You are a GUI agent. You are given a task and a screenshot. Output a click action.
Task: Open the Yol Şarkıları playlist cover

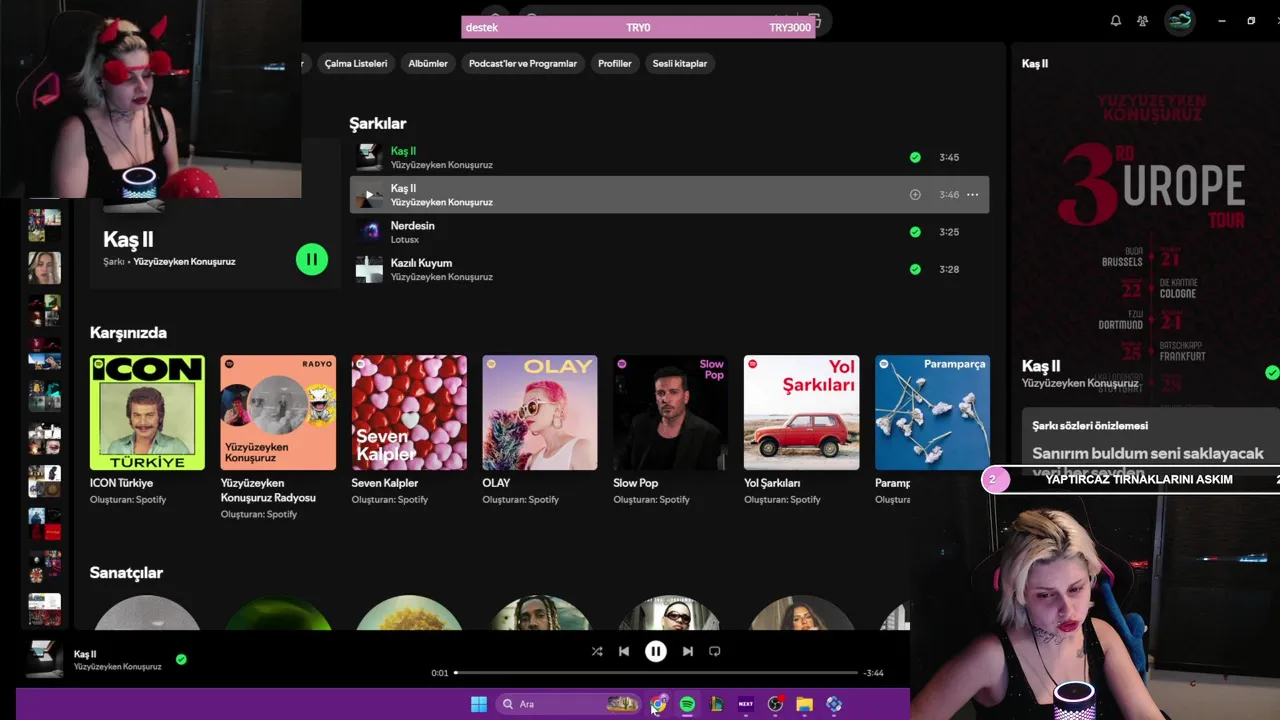(801, 412)
